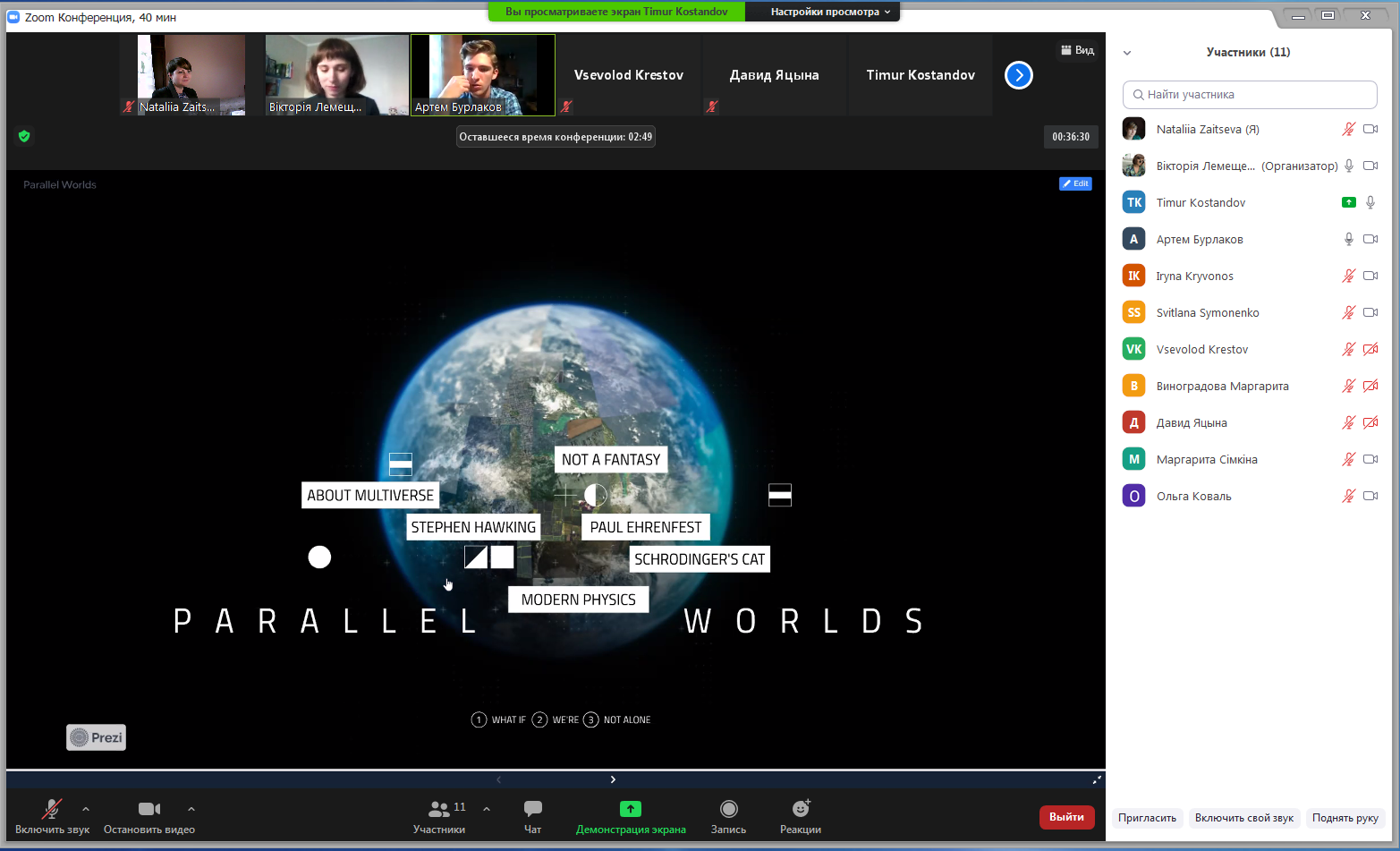The width and height of the screenshot is (1400, 851).
Task: Click the Найти участника search field
Action: [1250, 94]
